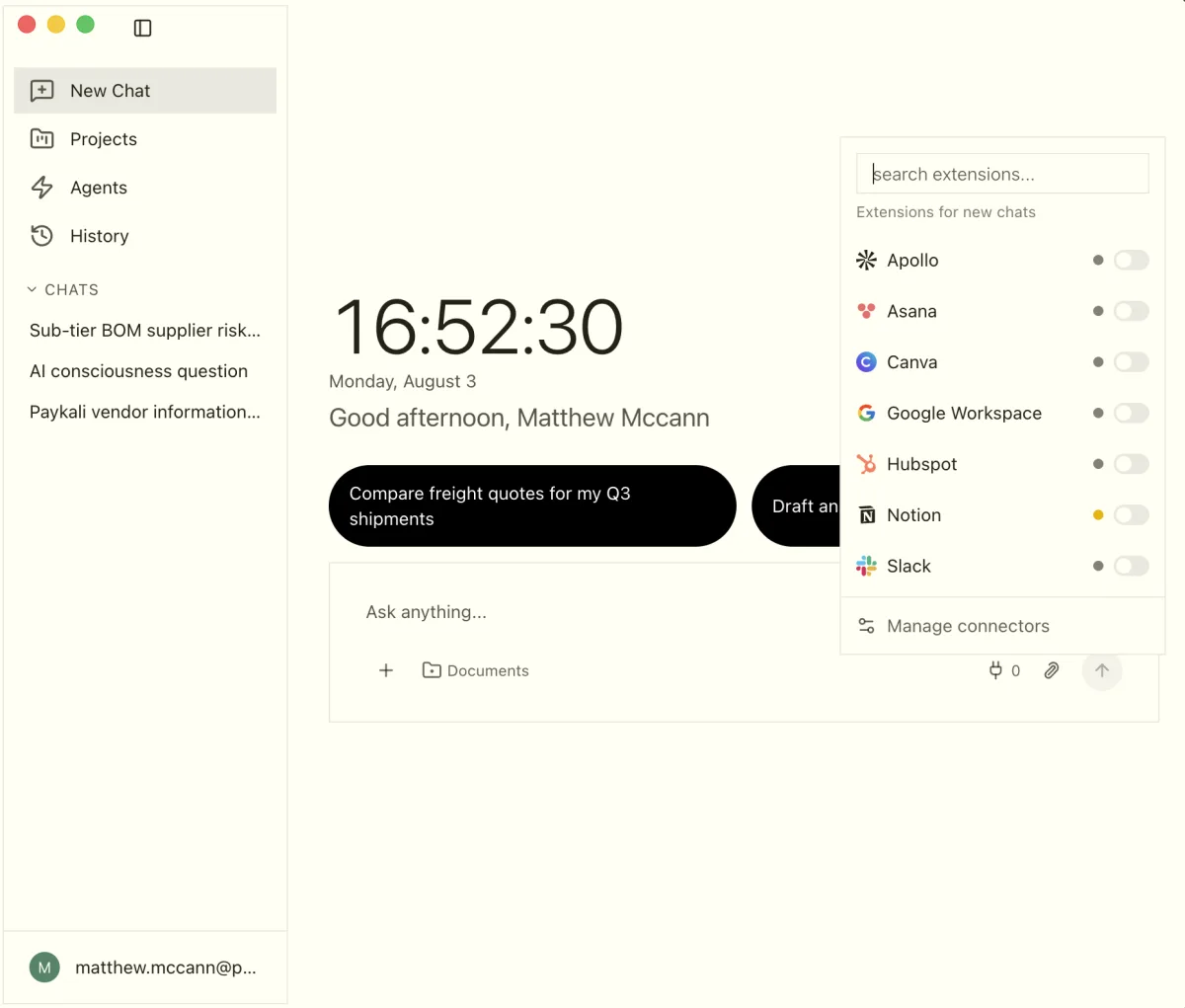Click the Hubspot logo icon
Viewport: 1185px width, 1008px height.
[866, 464]
